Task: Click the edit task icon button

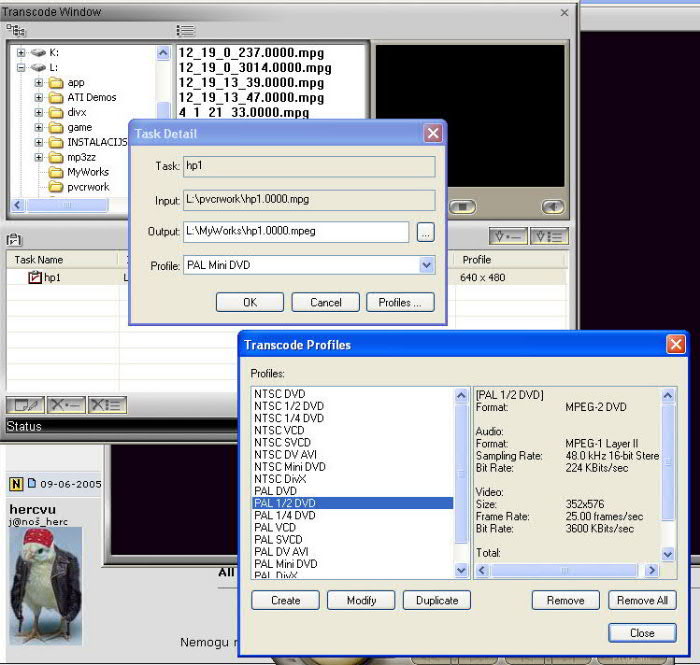Action: [x=25, y=405]
